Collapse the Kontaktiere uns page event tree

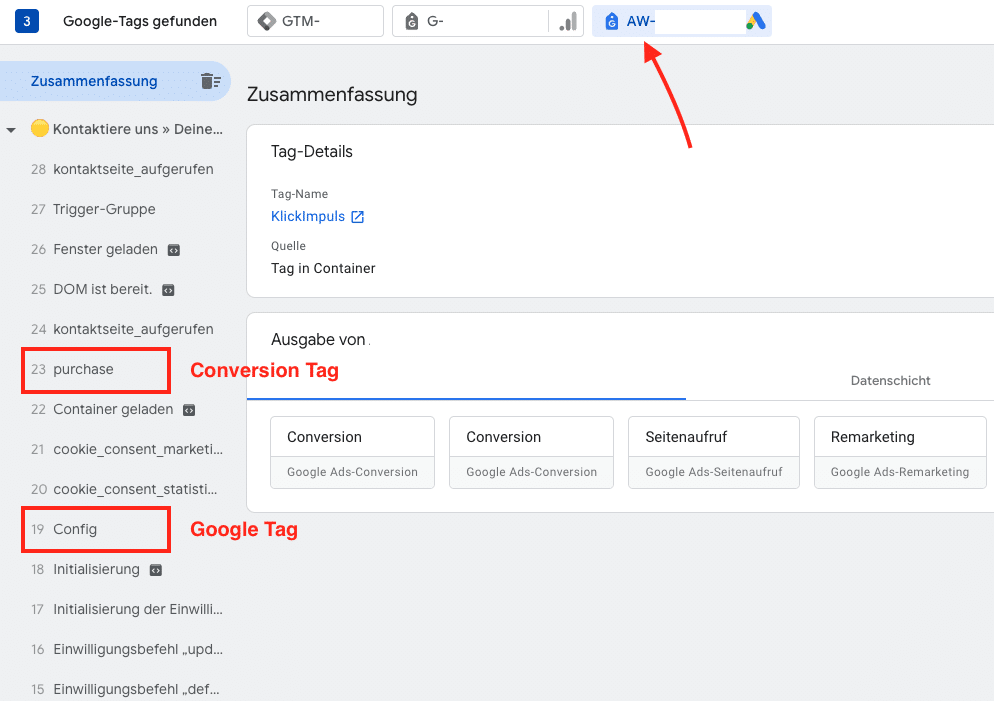11,130
